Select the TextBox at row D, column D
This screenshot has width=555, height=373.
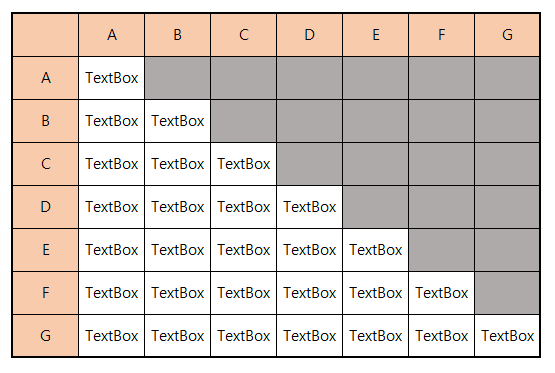pyautogui.click(x=309, y=207)
